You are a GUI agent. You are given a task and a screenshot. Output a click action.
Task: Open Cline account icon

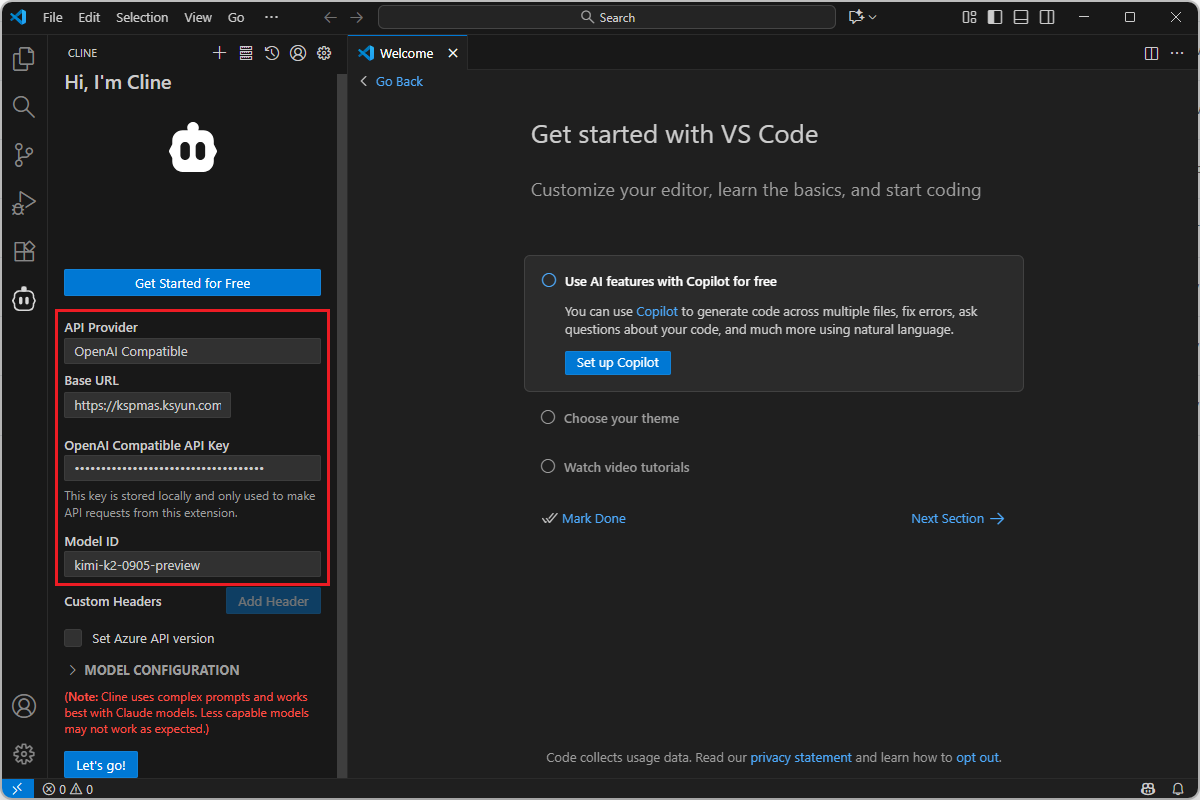pos(298,53)
